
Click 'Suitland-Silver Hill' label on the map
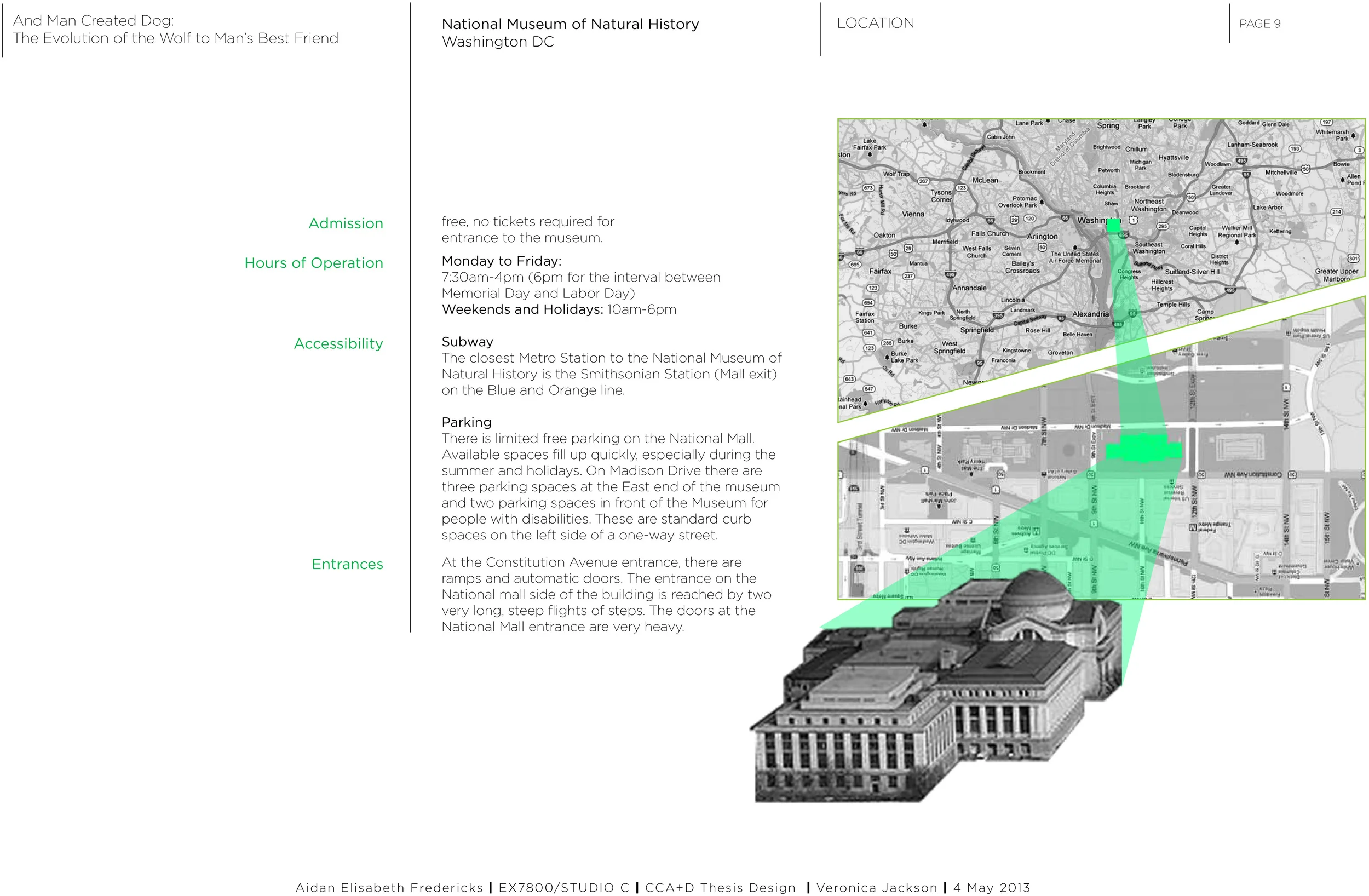tap(1192, 272)
